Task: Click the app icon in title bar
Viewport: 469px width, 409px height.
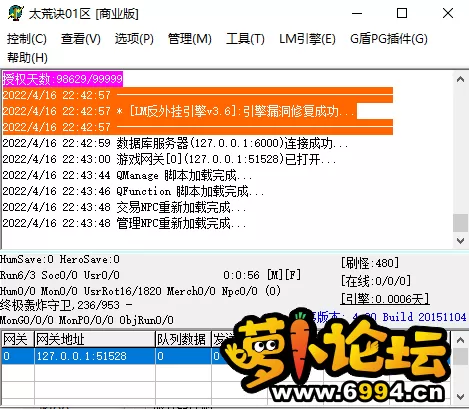Action: 16,13
